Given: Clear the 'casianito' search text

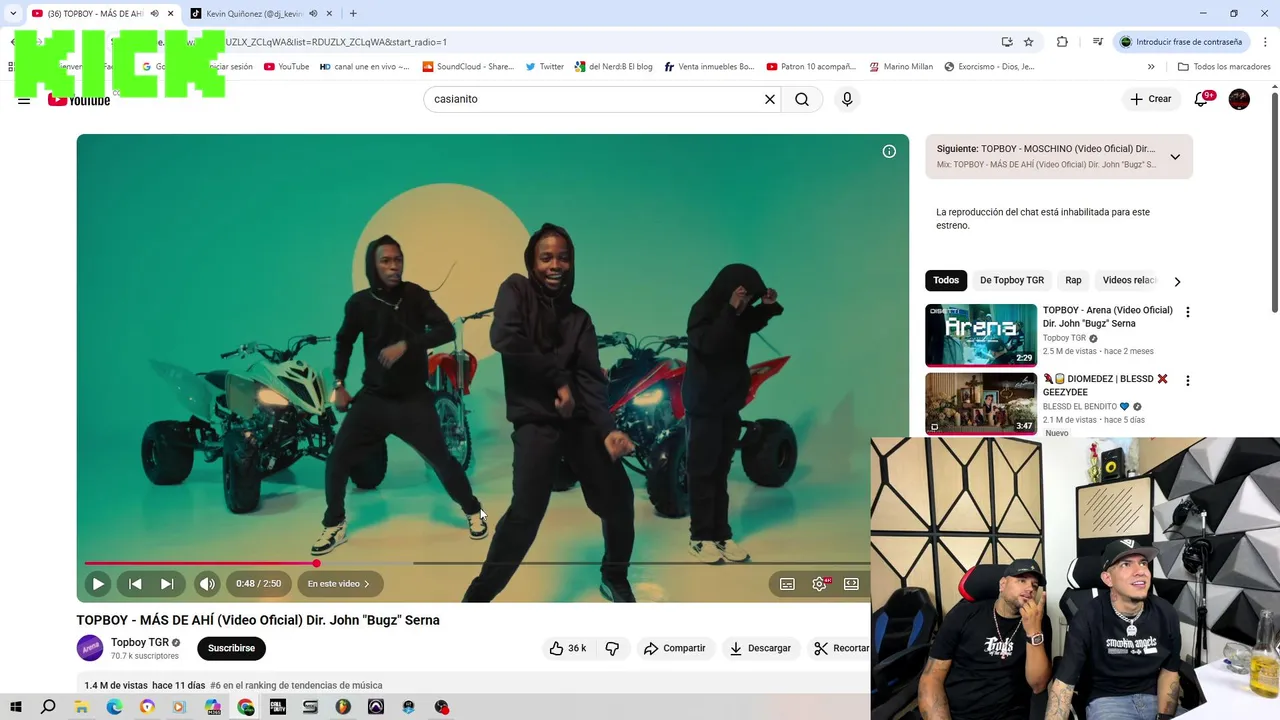Looking at the screenshot, I should point(770,99).
